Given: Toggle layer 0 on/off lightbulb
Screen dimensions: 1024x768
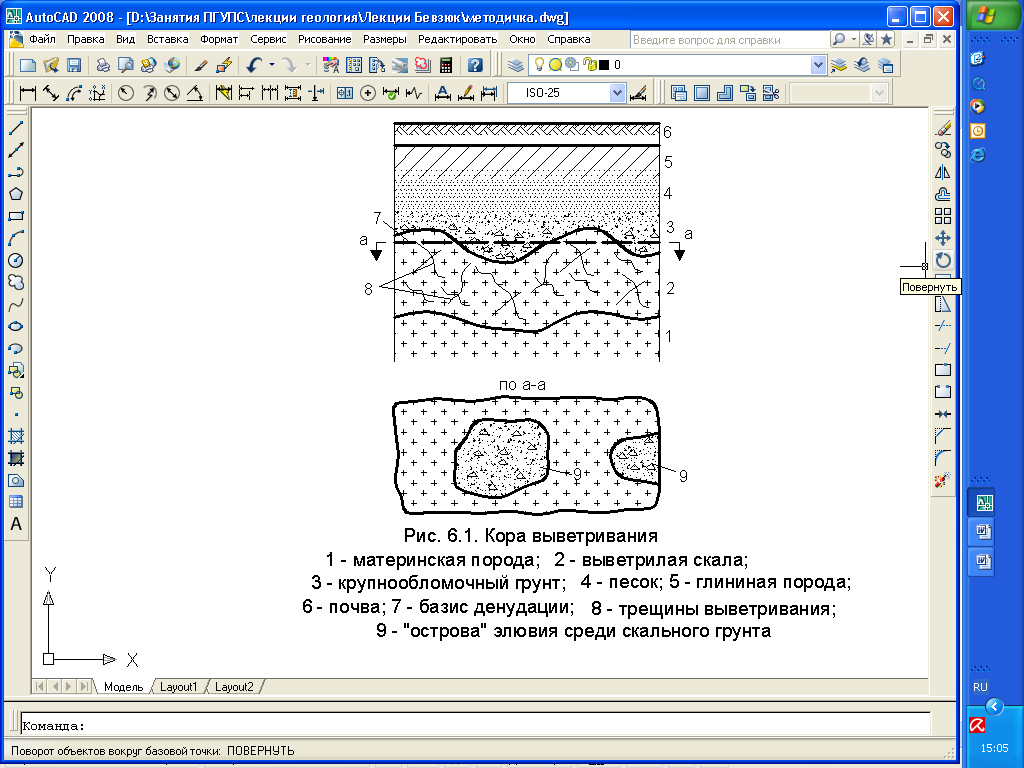Looking at the screenshot, I should tap(539, 65).
